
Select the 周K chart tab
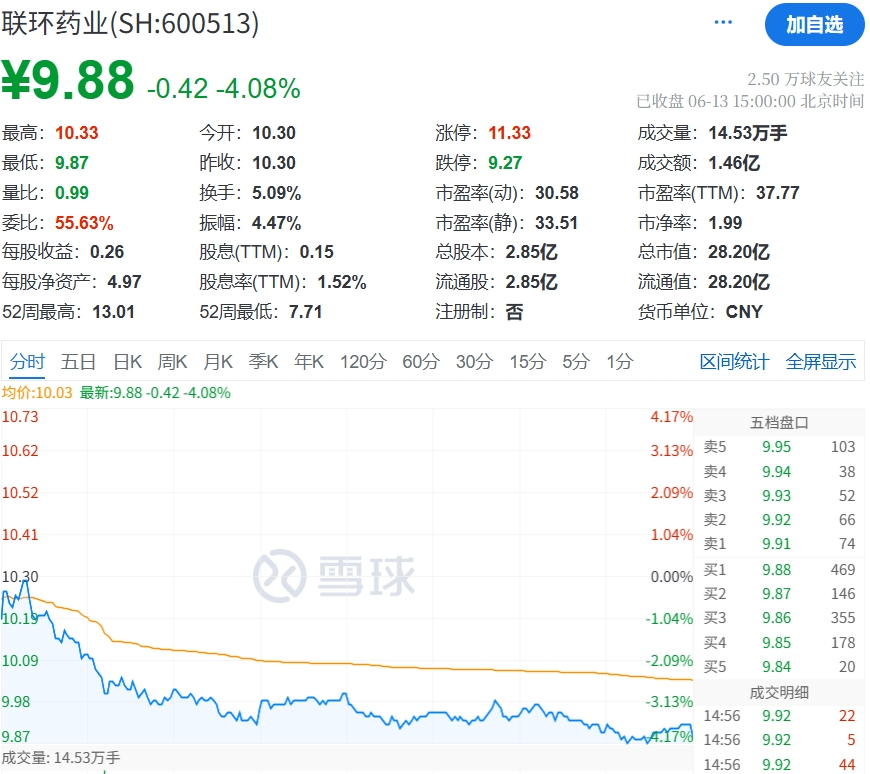click(x=172, y=362)
